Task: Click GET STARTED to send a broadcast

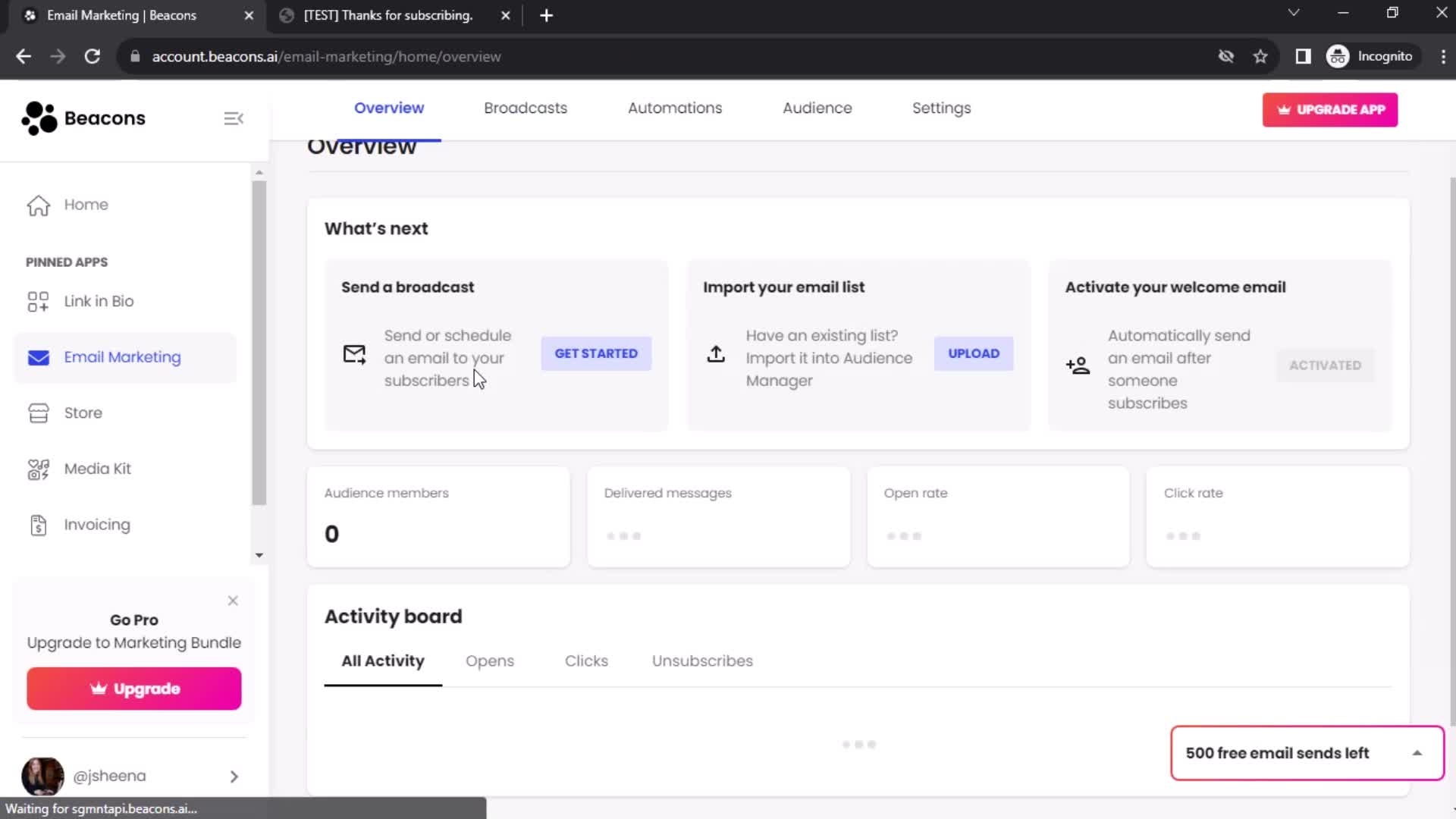Action: tap(595, 352)
